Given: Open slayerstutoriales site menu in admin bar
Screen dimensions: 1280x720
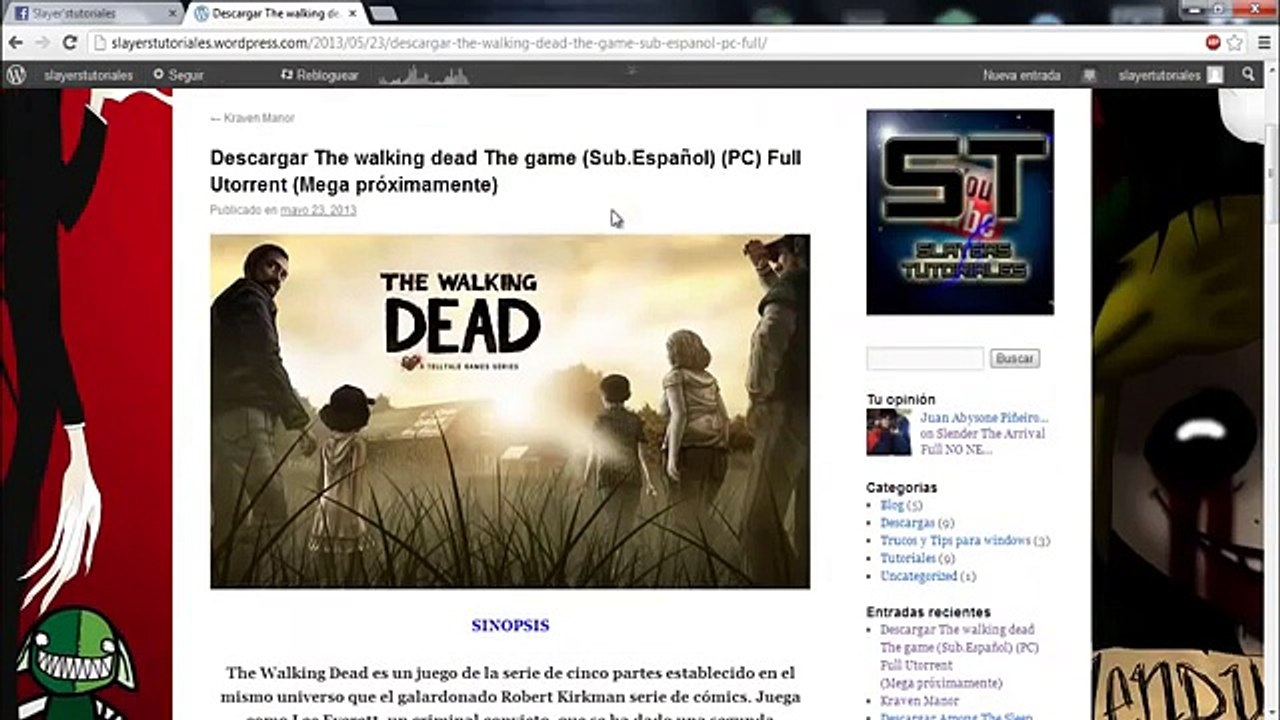Looking at the screenshot, I should point(88,75).
